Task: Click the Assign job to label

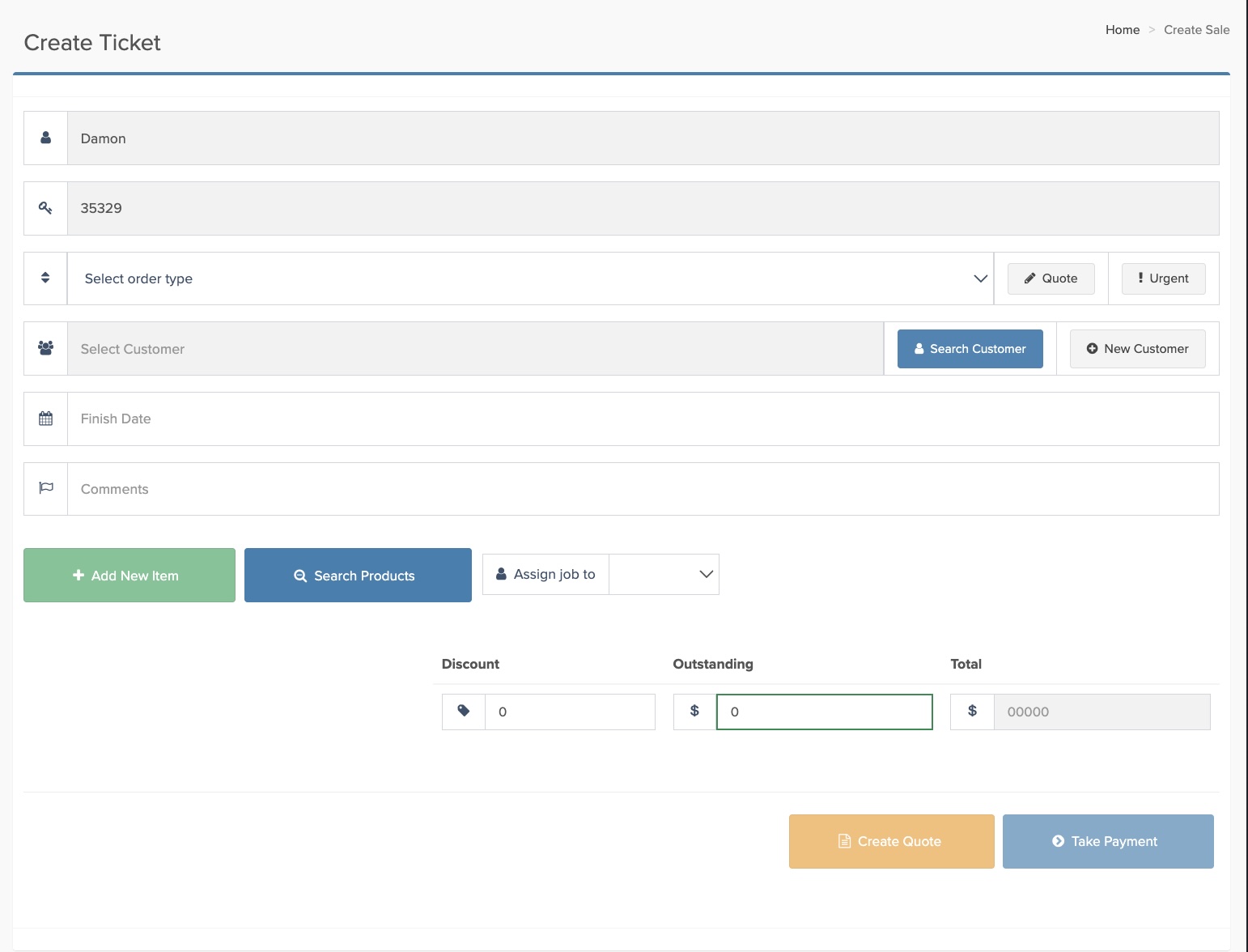Action: (x=554, y=574)
